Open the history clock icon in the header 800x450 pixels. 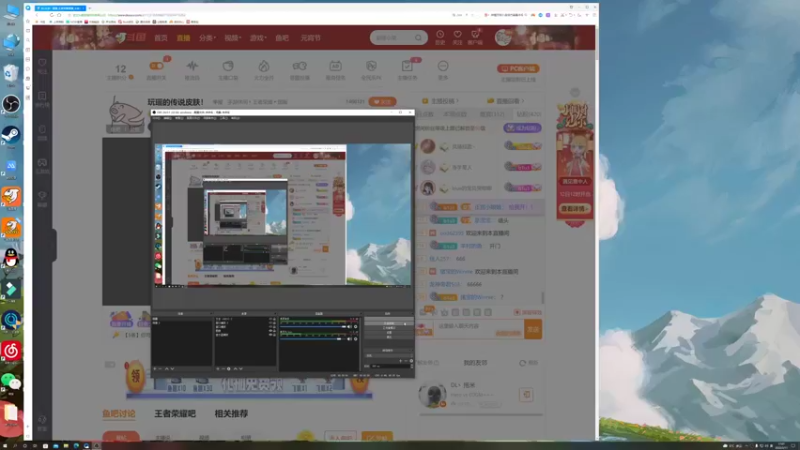click(x=440, y=35)
